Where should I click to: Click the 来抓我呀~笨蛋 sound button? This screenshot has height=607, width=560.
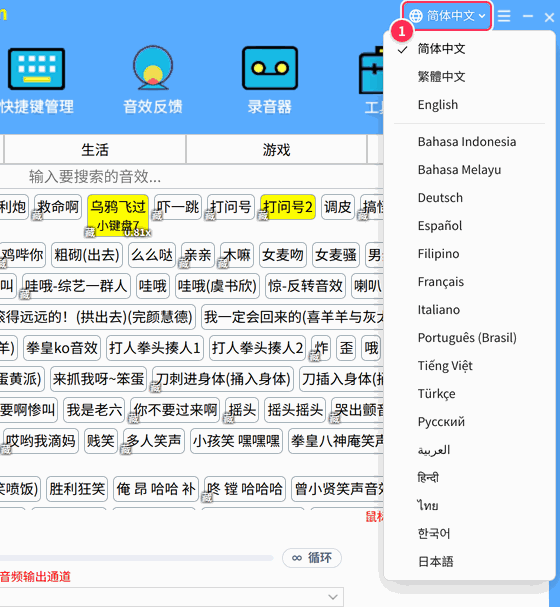pos(98,379)
